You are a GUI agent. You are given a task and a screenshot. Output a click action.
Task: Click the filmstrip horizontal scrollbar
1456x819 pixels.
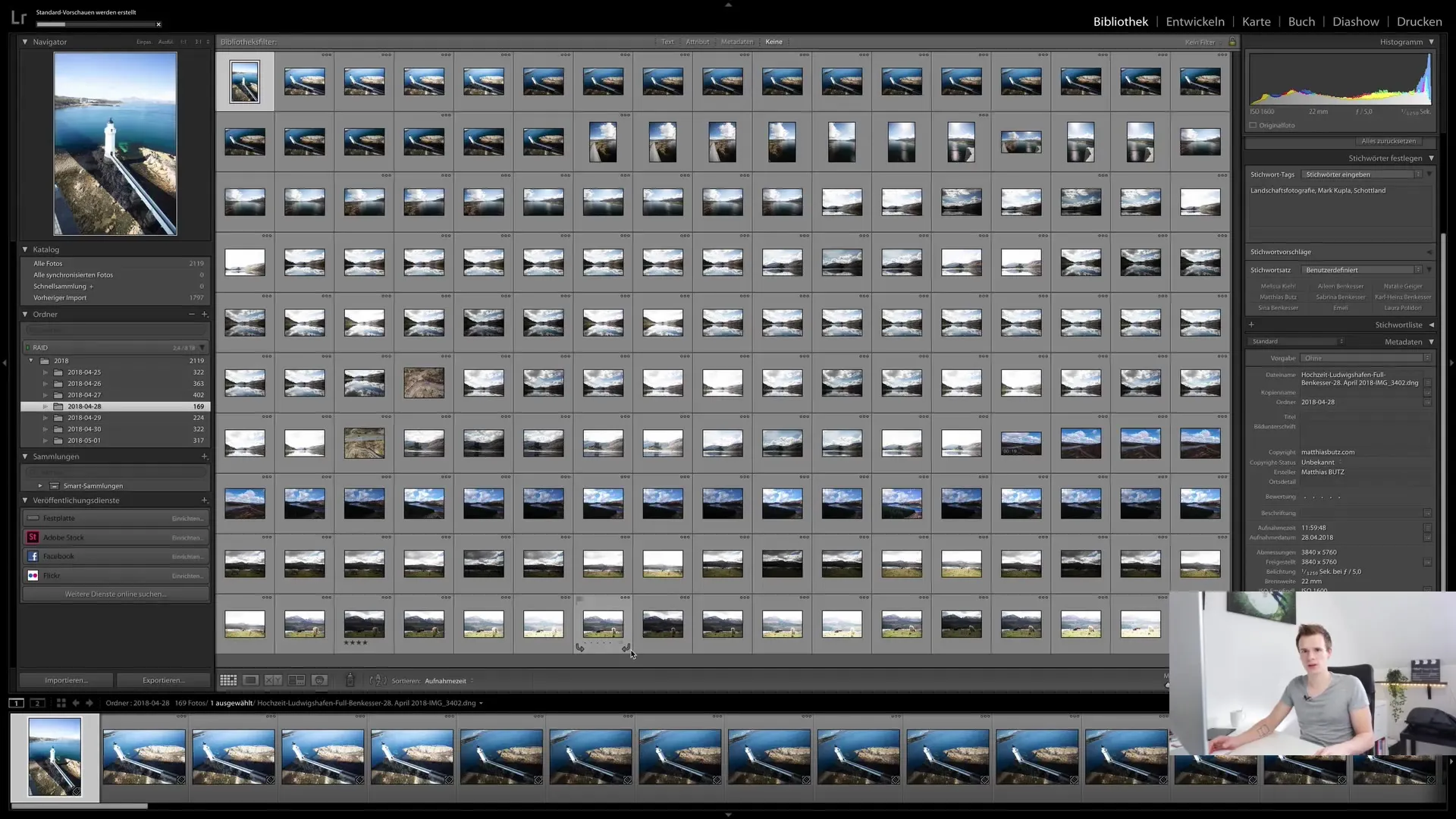[79, 806]
